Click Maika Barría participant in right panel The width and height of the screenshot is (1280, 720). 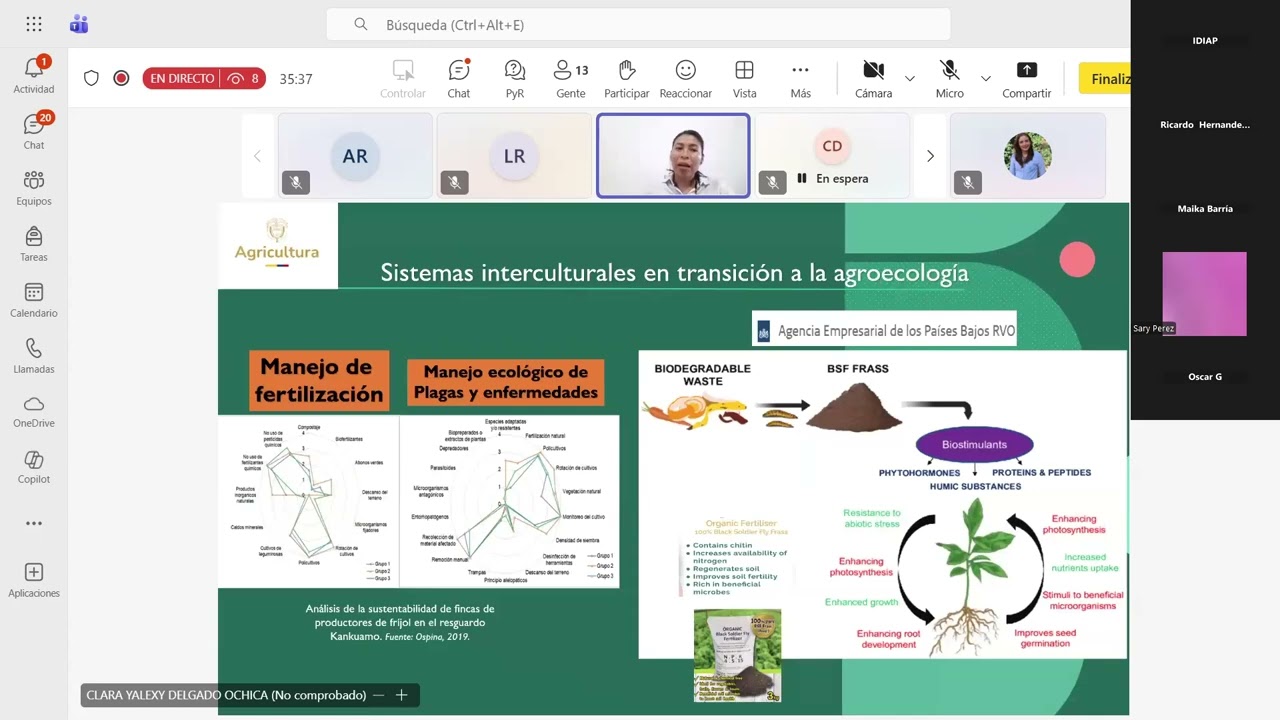[1205, 209]
